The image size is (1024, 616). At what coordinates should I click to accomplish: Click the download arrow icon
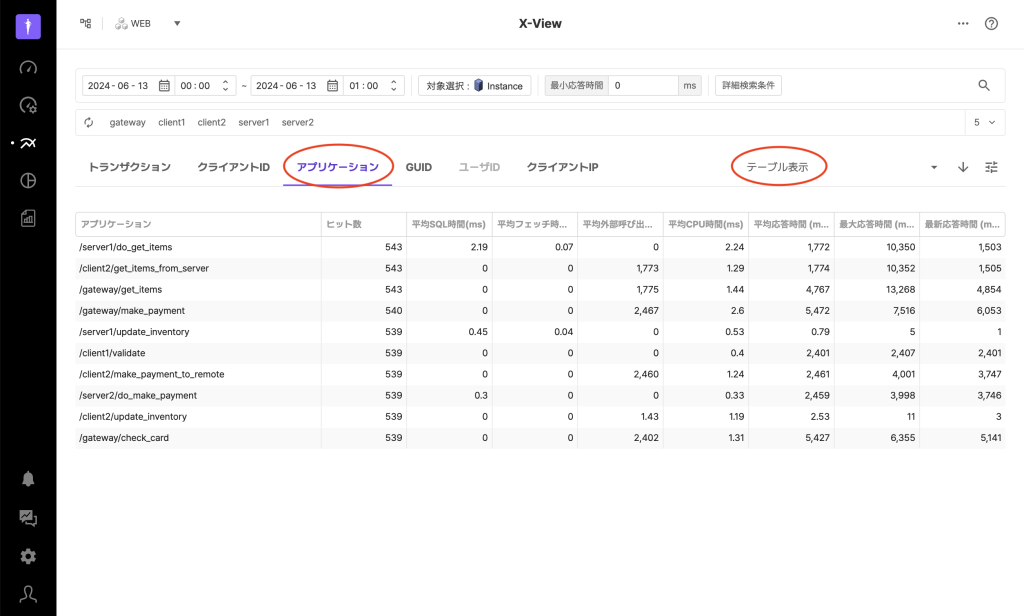(963, 167)
